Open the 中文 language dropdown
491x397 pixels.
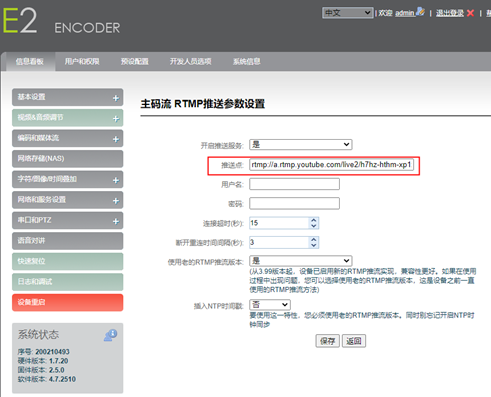348,13
